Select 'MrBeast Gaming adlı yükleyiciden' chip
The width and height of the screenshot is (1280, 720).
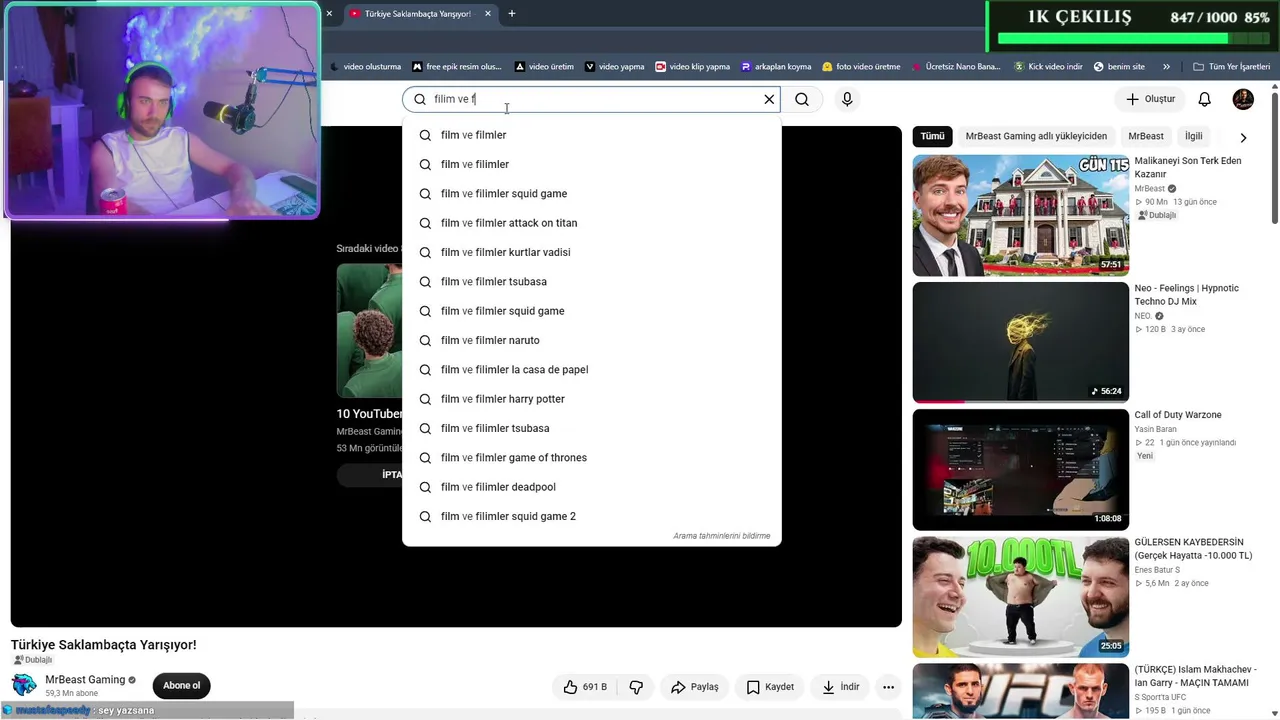pyautogui.click(x=1036, y=136)
